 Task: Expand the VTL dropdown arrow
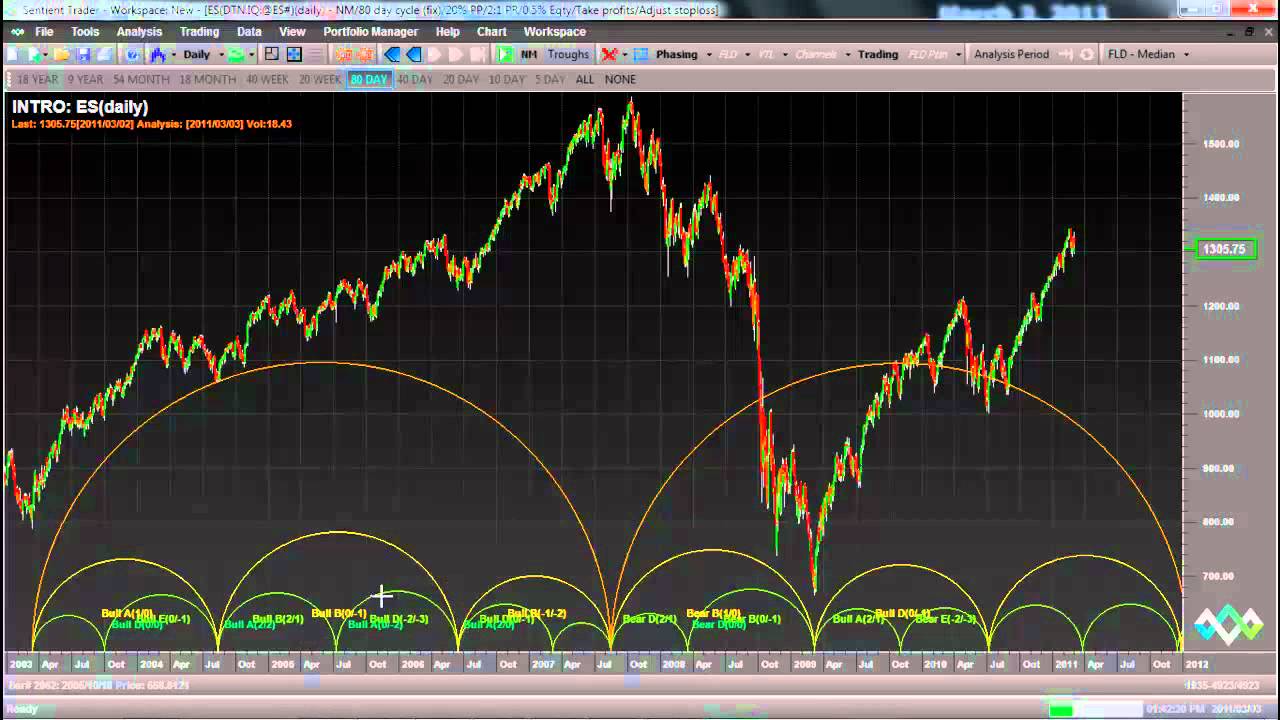pyautogui.click(x=785, y=54)
